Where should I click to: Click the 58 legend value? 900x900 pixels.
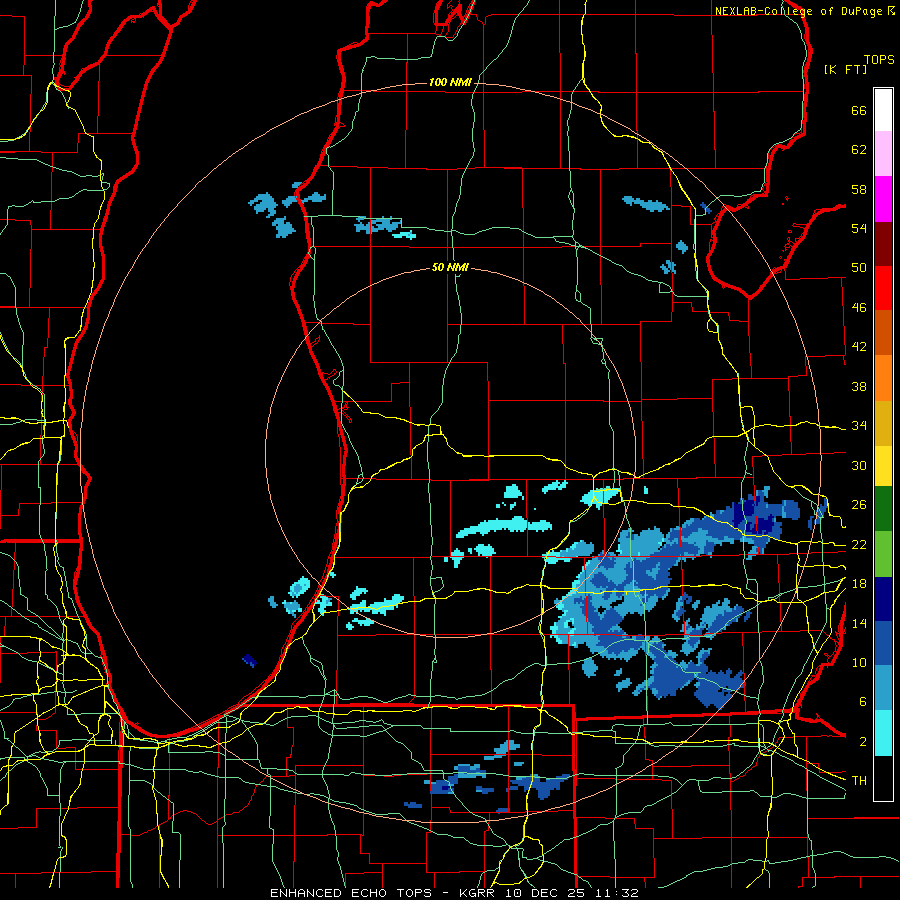[859, 189]
